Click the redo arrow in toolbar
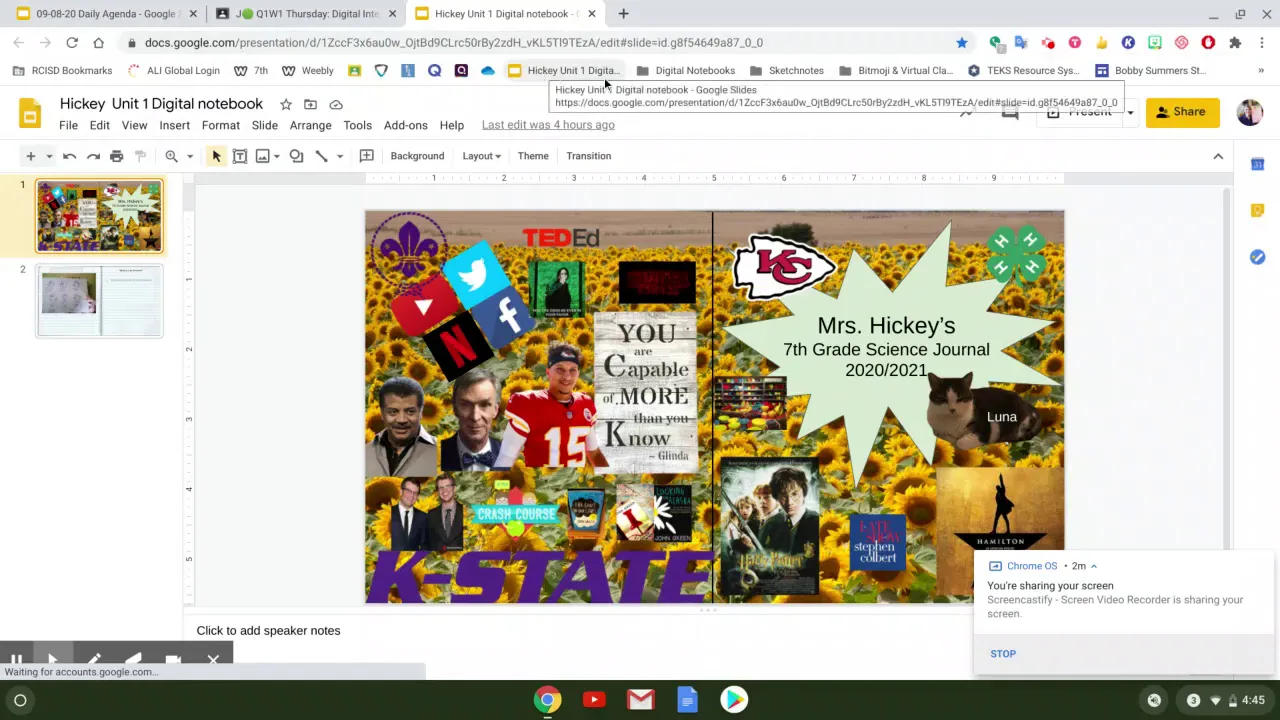 [93, 156]
